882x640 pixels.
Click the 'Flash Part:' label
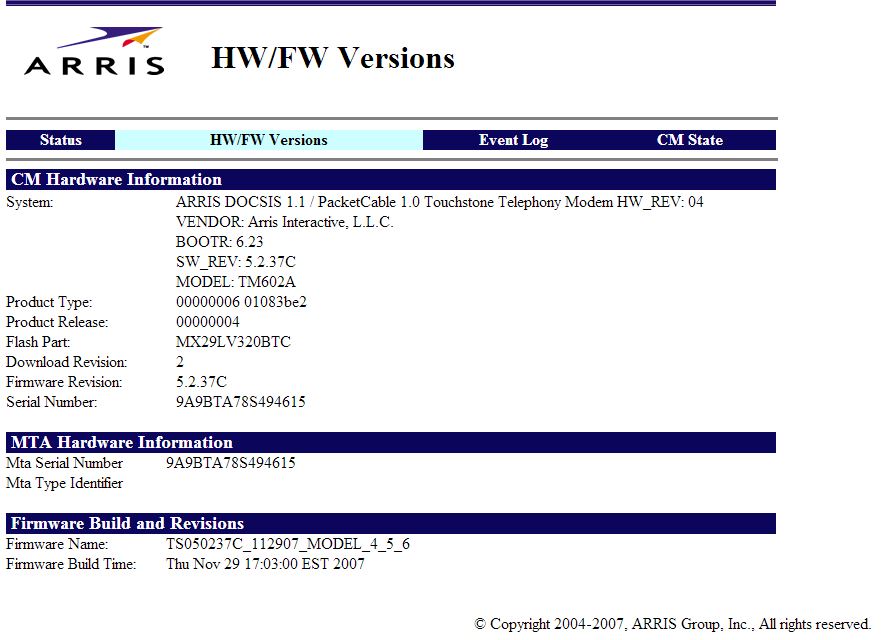[x=38, y=342]
